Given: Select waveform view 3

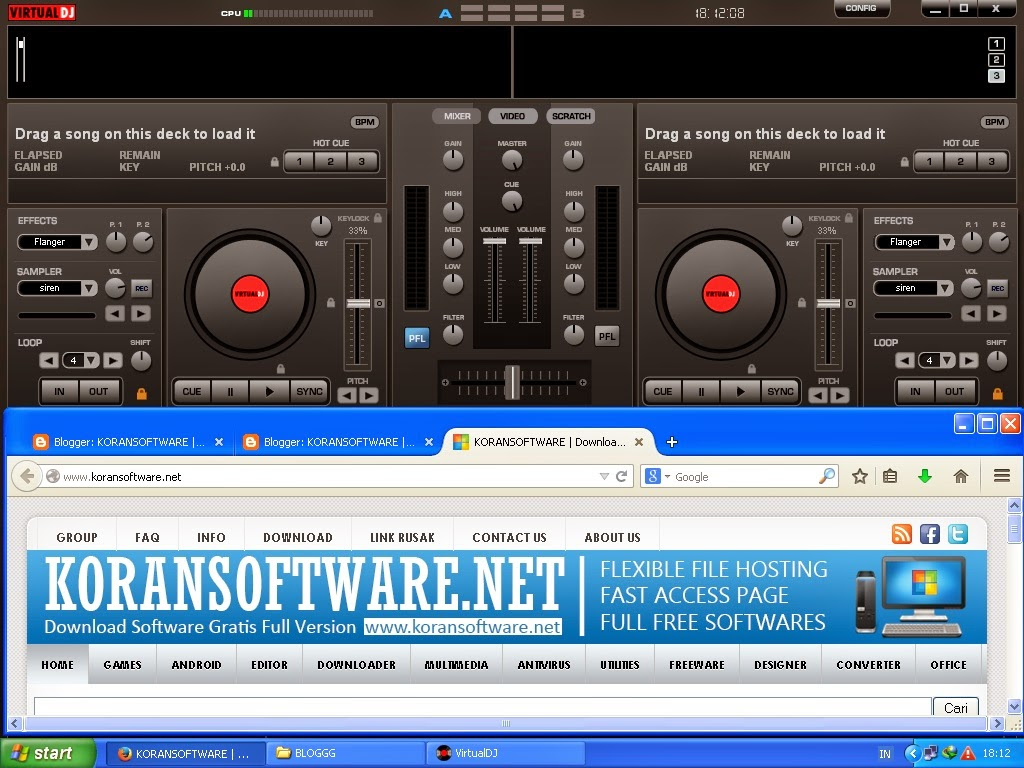Looking at the screenshot, I should (996, 76).
